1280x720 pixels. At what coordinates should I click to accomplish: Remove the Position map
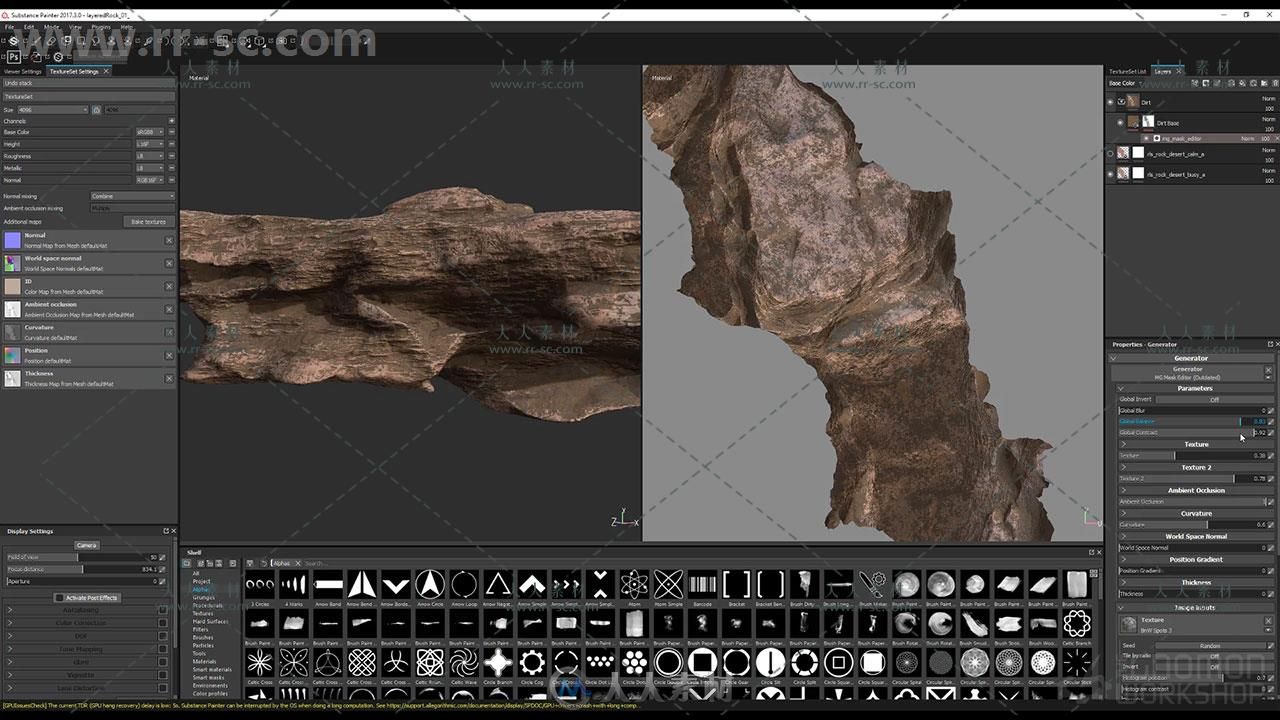[x=169, y=355]
